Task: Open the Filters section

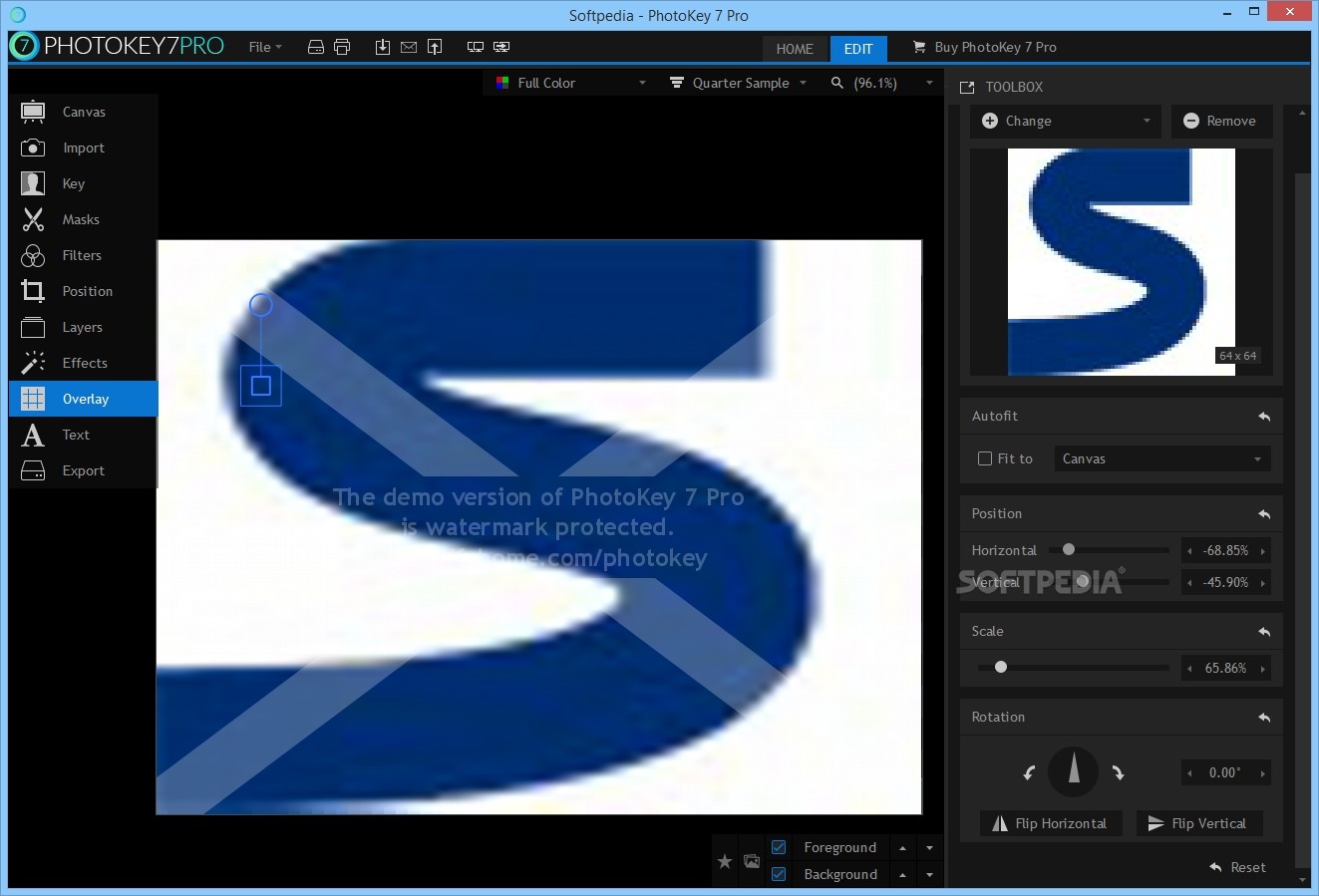Action: (x=84, y=255)
